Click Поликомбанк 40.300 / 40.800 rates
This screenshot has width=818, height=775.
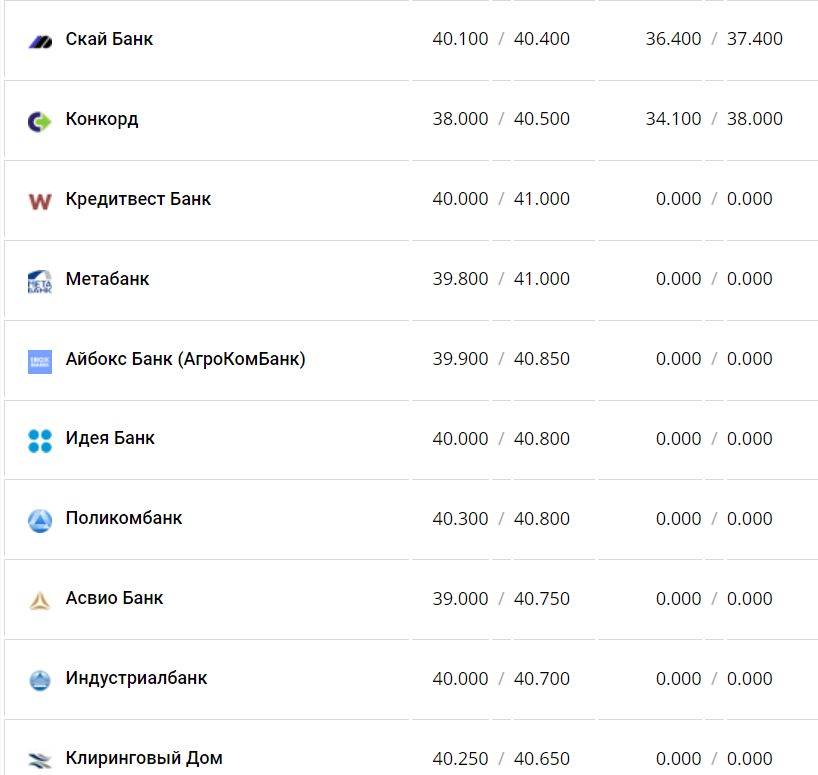pos(501,519)
